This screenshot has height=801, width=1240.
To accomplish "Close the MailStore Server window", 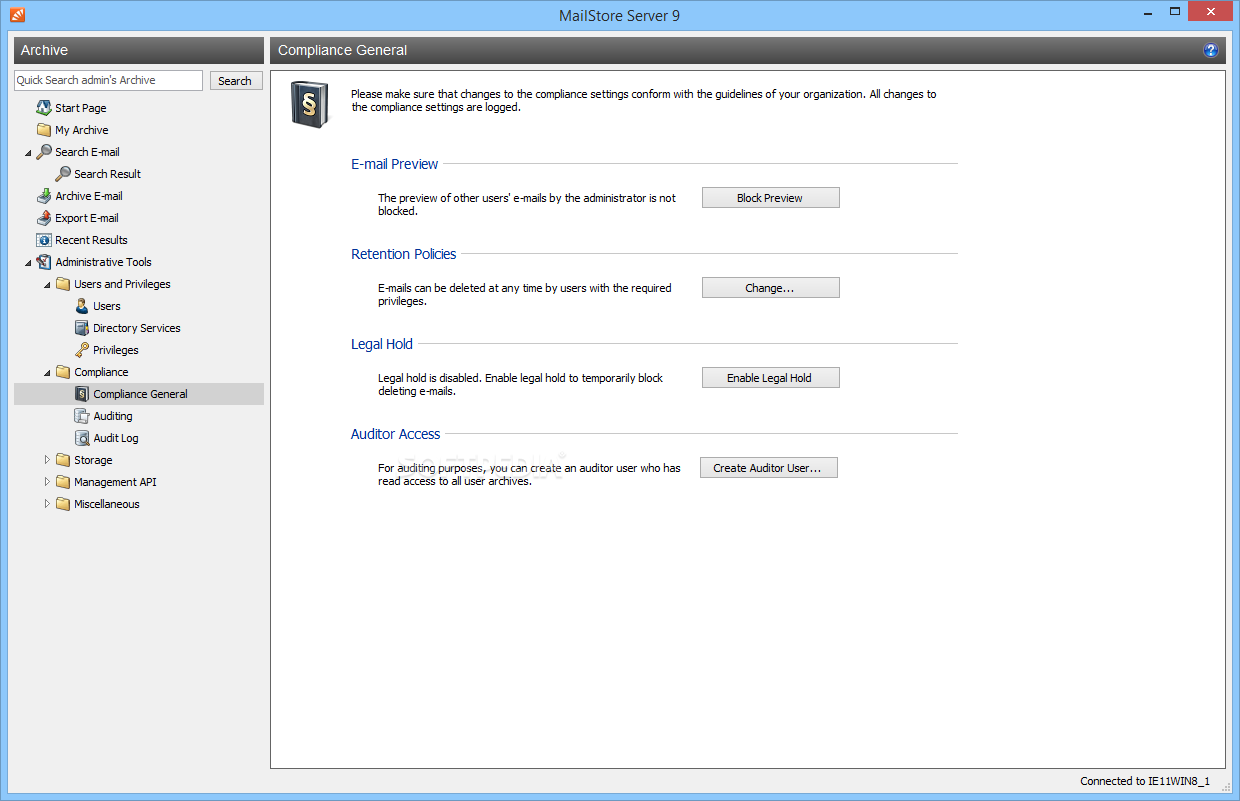I will coord(1212,11).
